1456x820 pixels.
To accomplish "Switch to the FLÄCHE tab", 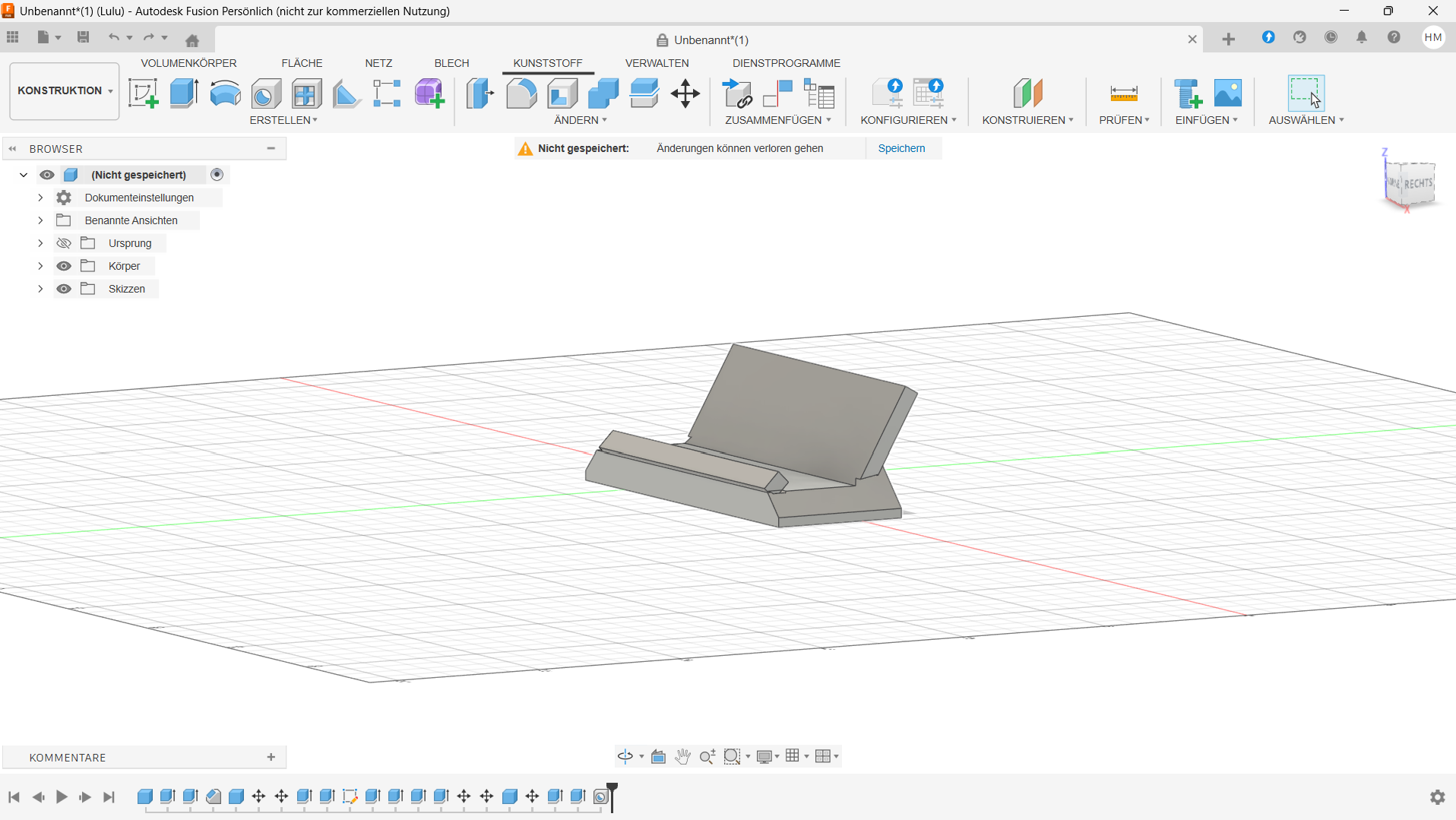I will tap(302, 63).
